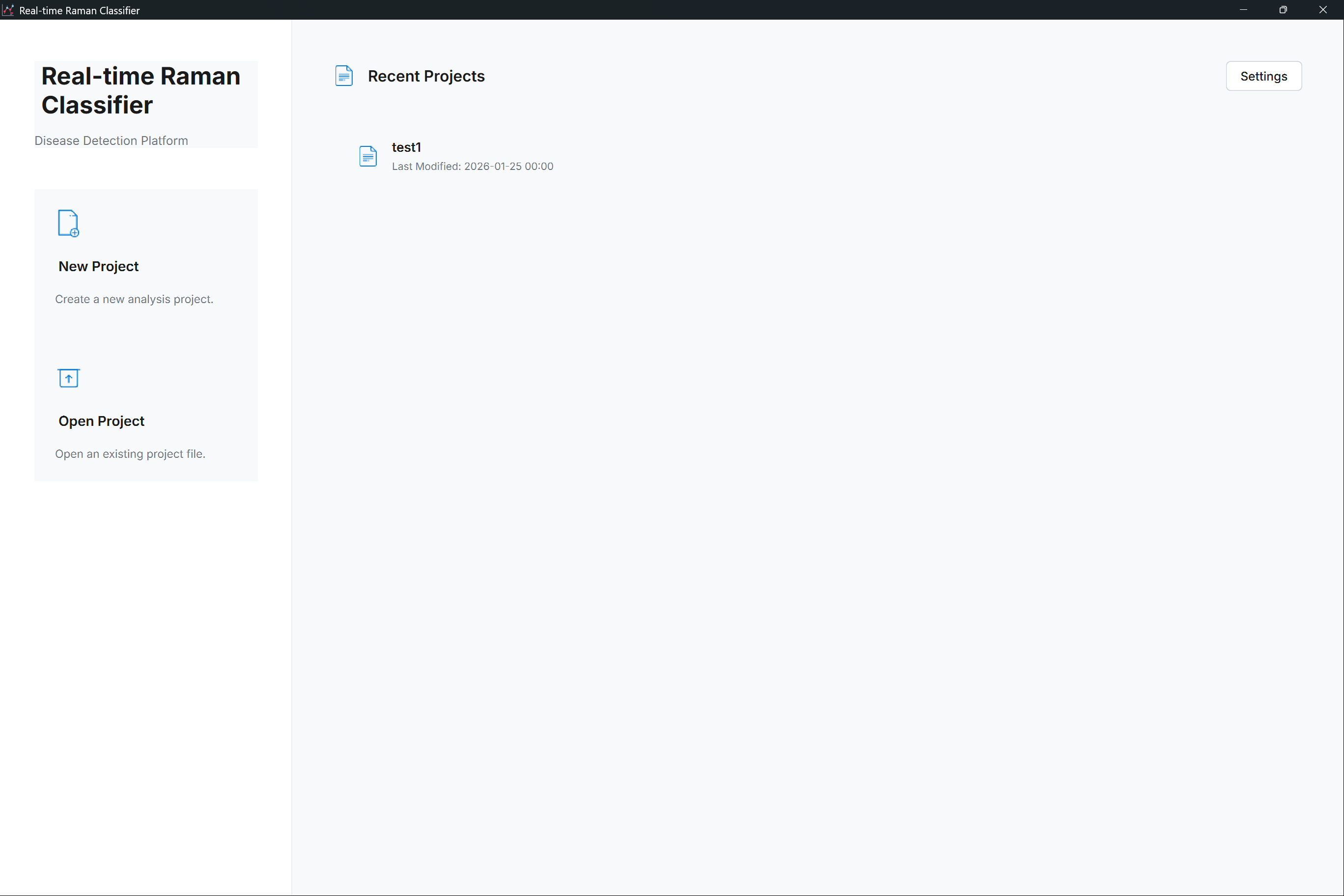Close the Real-time Raman Classifier window

1323,10
